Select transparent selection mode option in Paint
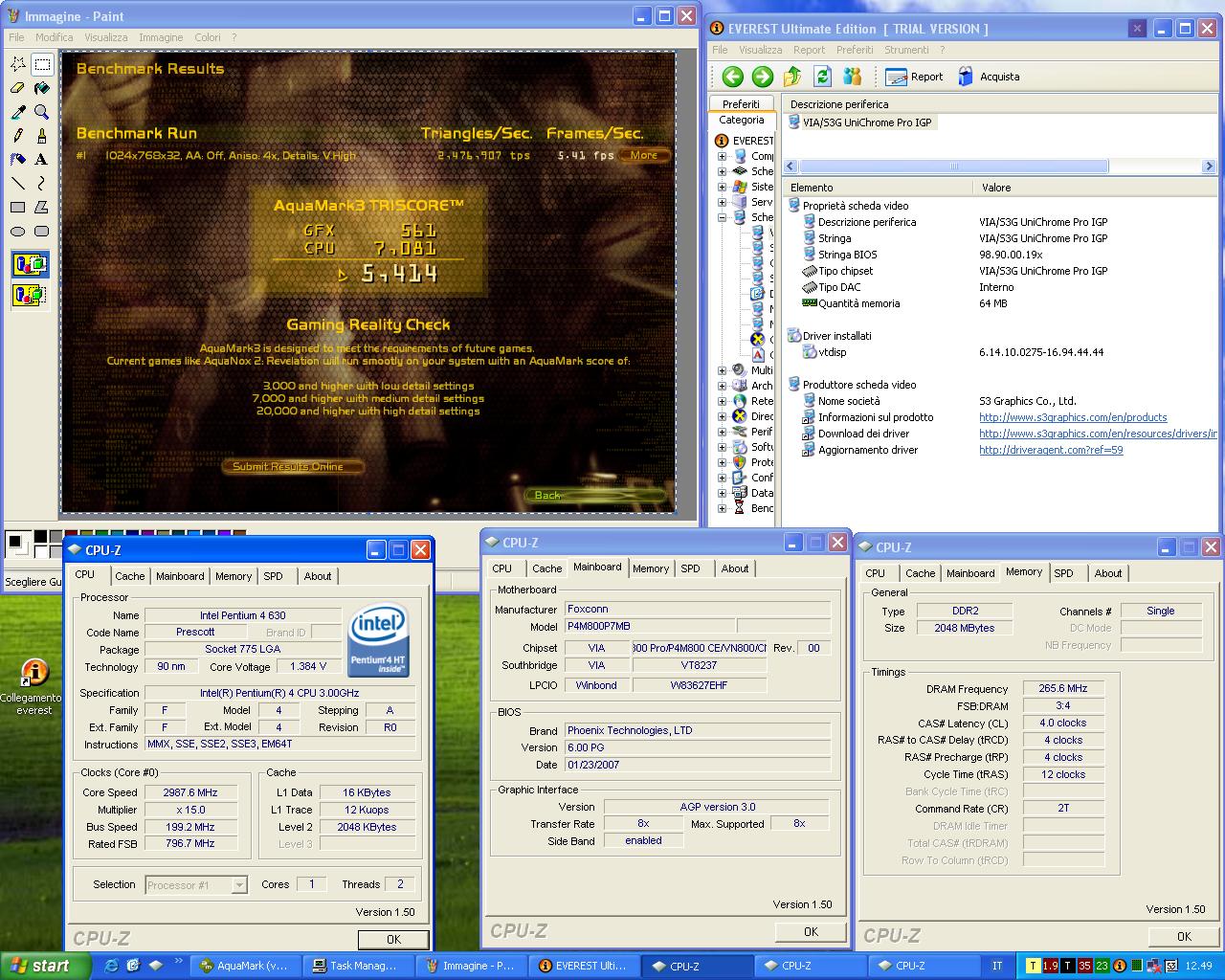 30,295
